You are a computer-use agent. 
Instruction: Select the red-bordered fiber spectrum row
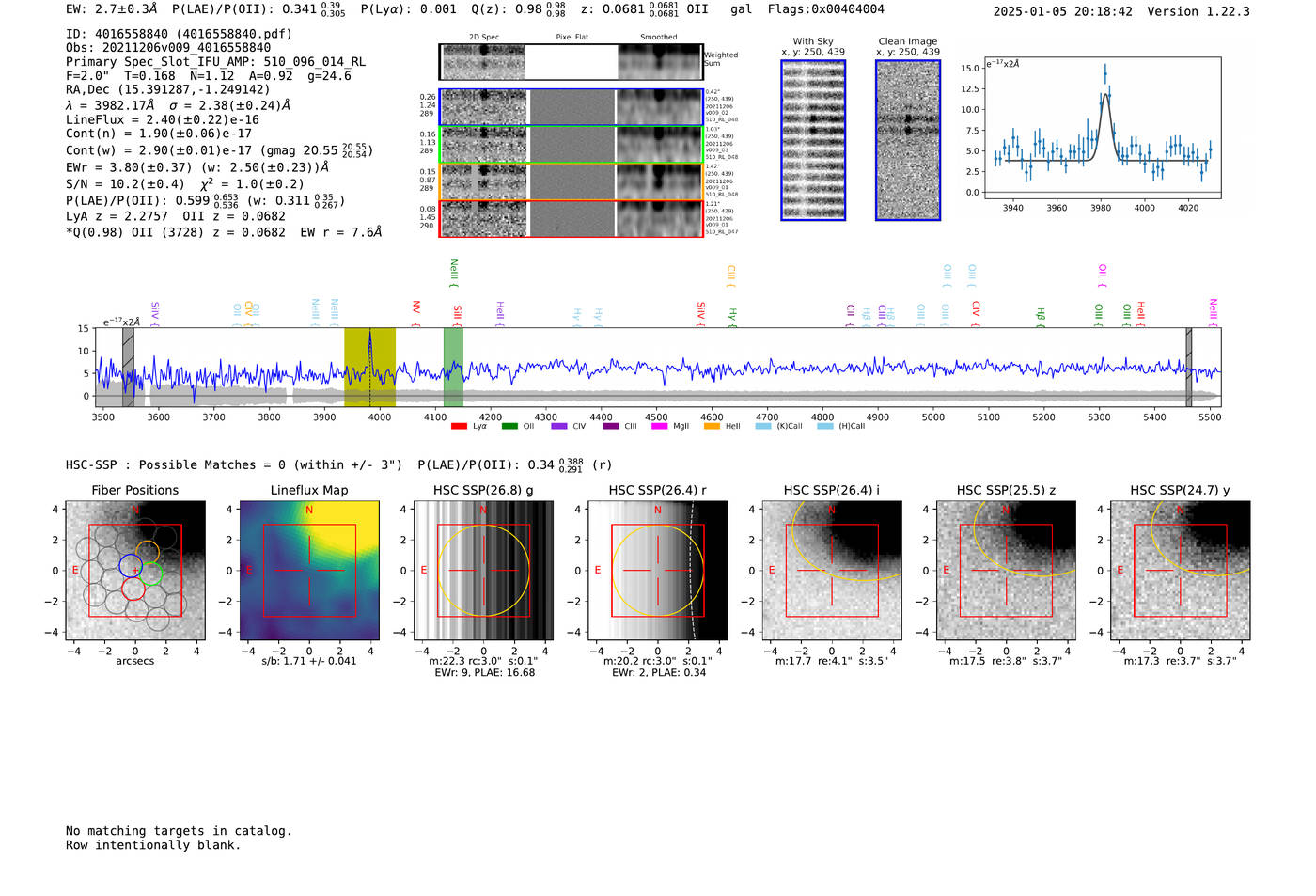point(571,218)
